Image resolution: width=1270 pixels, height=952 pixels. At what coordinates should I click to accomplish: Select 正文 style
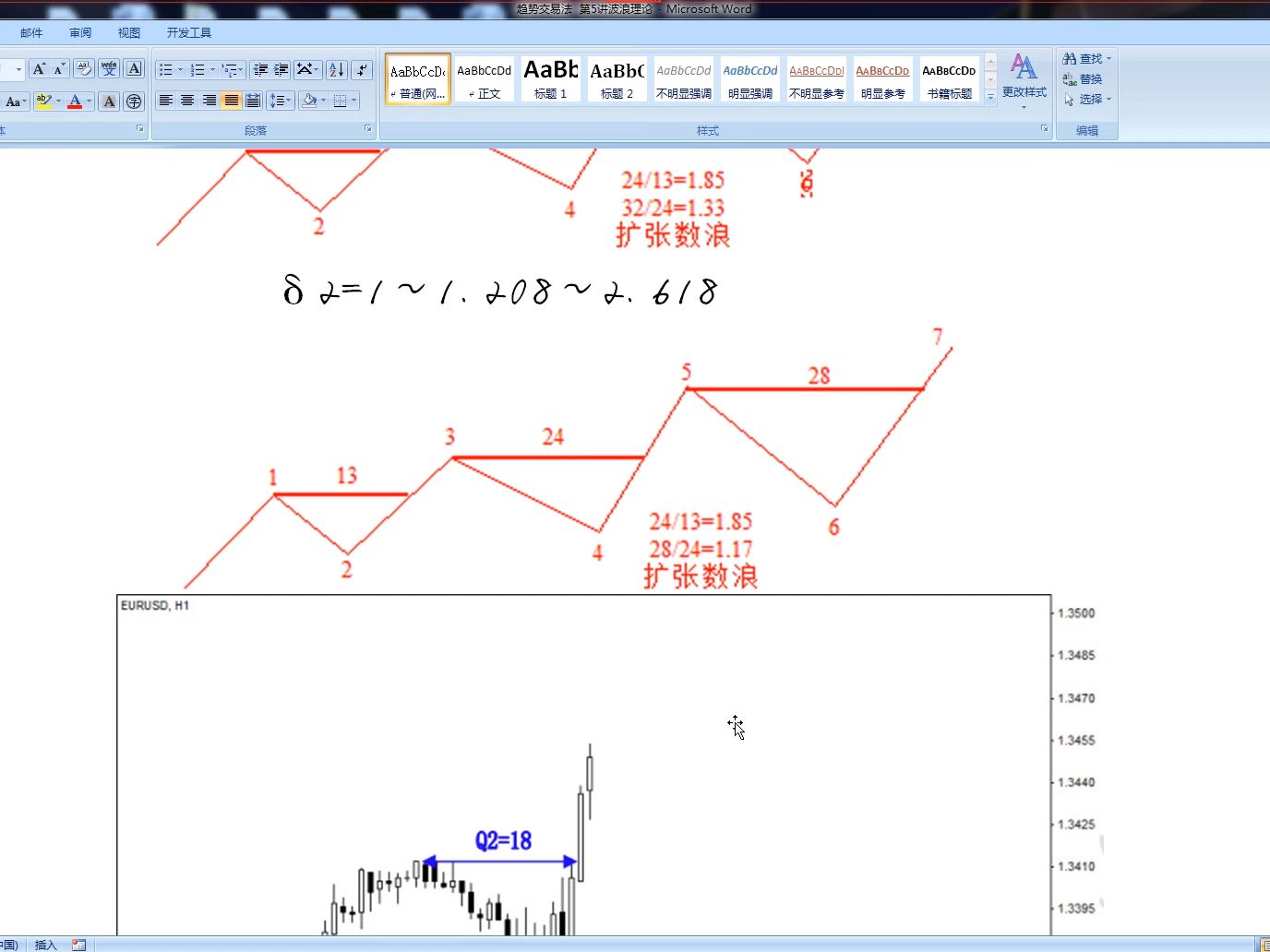click(485, 79)
